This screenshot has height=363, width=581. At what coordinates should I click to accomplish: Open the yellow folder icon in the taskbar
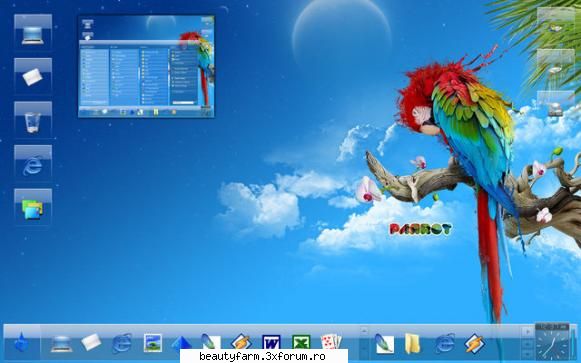click(412, 343)
